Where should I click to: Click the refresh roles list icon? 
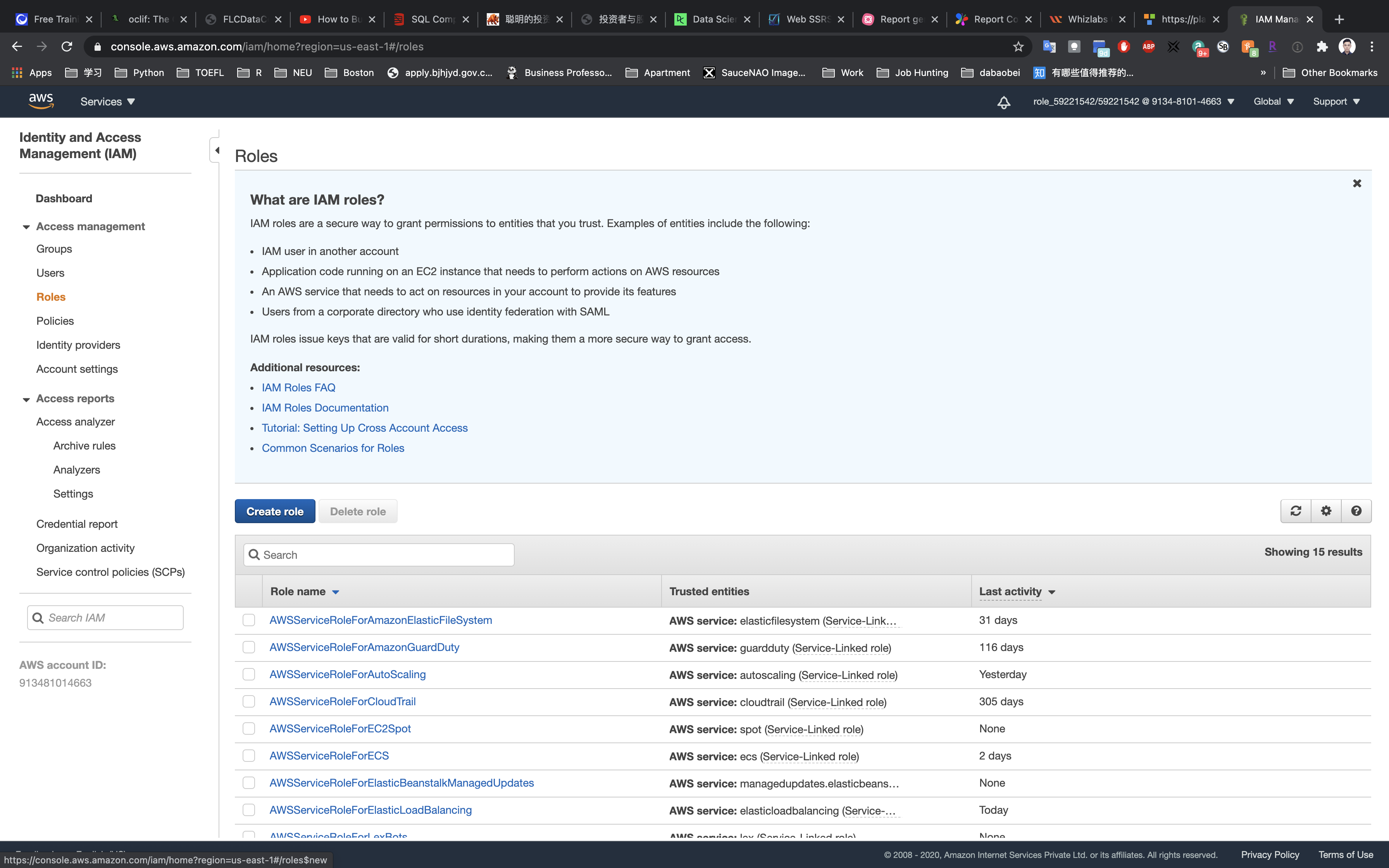click(1296, 511)
